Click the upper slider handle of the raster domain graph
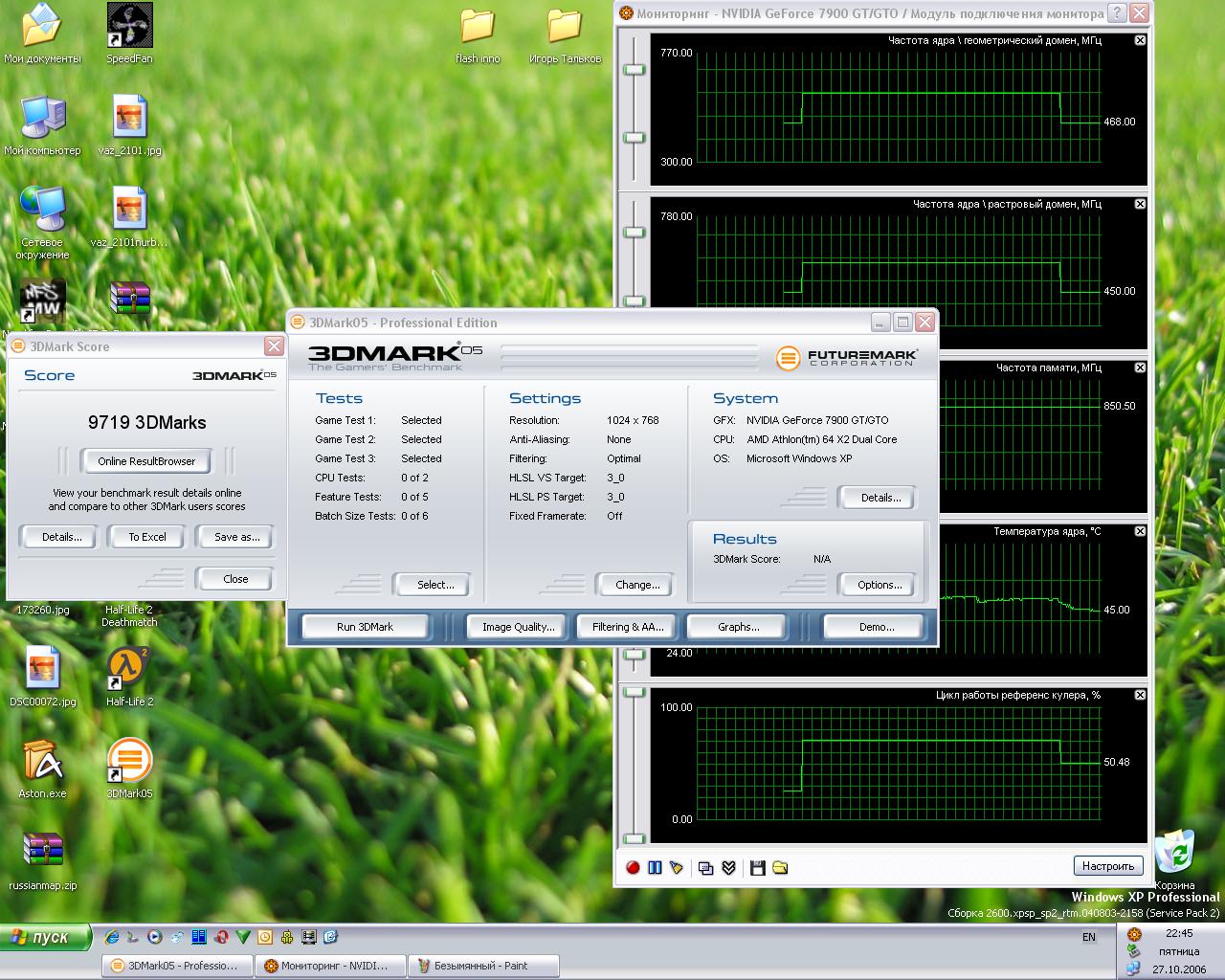 [x=634, y=233]
